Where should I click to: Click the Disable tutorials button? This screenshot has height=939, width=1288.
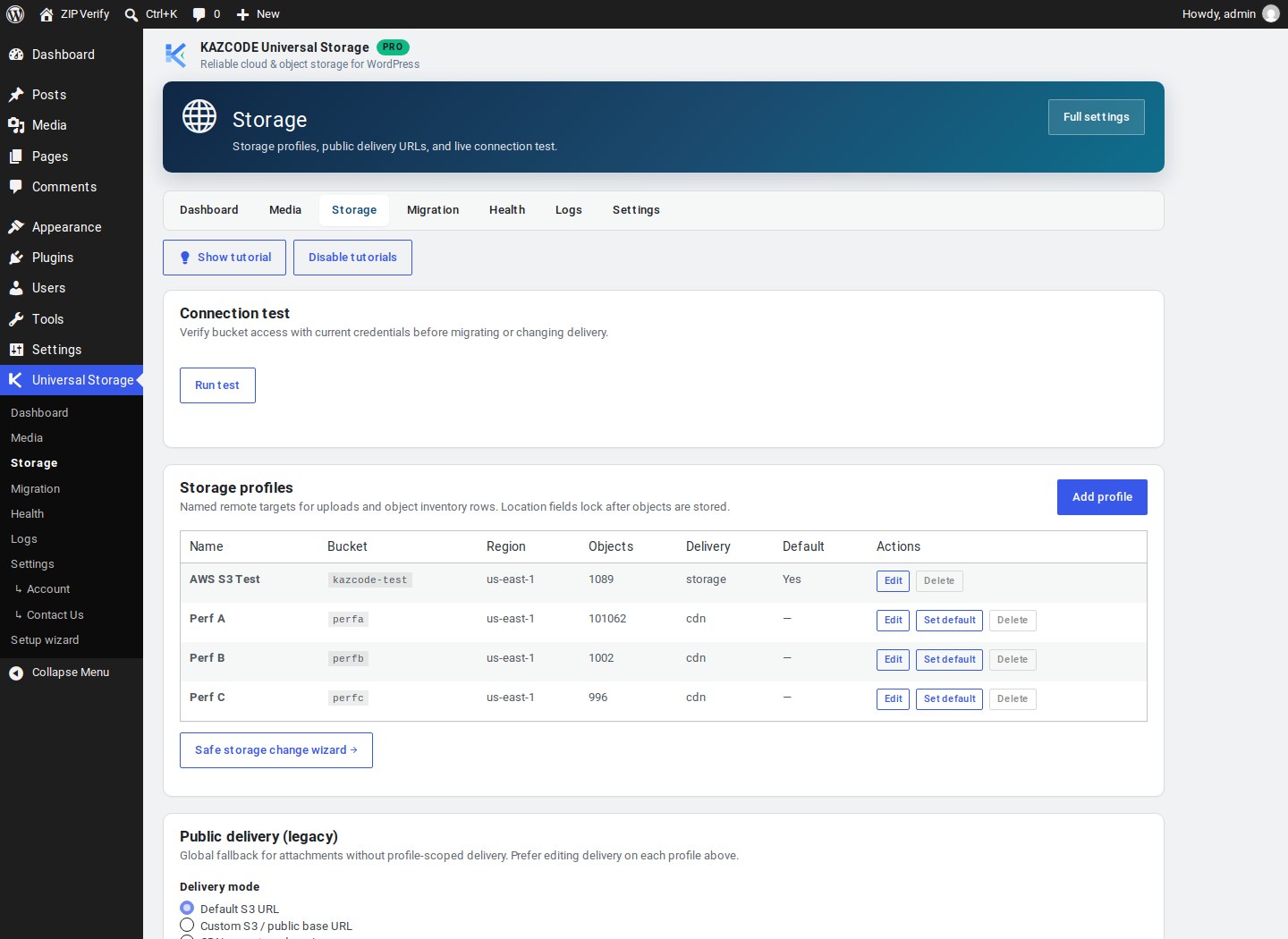pos(352,258)
